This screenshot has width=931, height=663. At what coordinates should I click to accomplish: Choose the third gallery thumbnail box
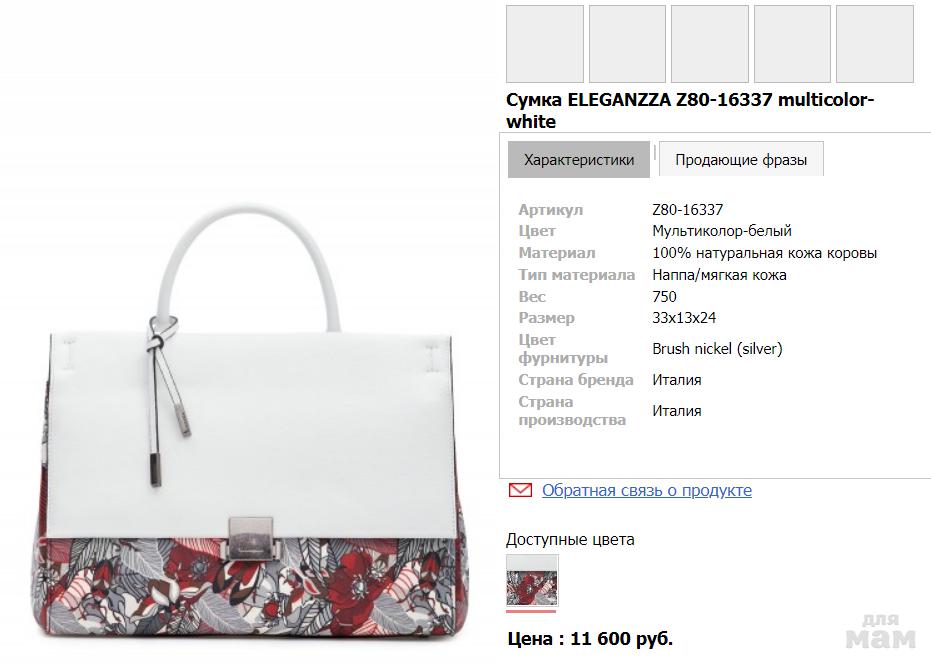[x=710, y=44]
